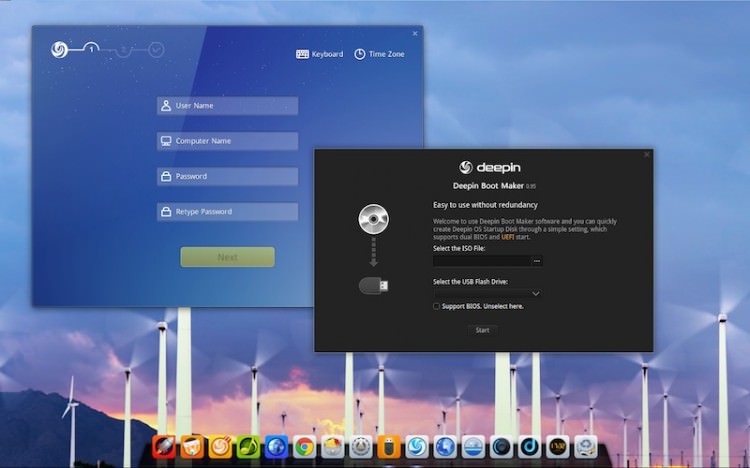Screen dimensions: 750x468
Task: Focus the Retype Password field
Action: 228,212
